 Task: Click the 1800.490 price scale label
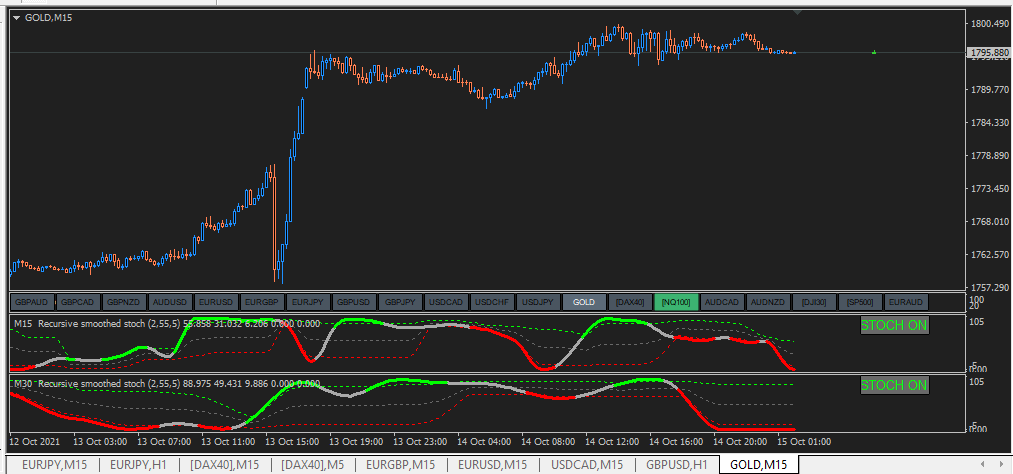tap(990, 24)
